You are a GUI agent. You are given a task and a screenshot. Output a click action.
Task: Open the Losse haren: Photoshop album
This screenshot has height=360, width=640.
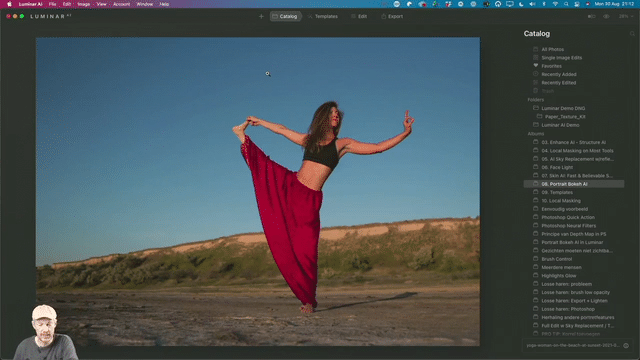pos(568,309)
